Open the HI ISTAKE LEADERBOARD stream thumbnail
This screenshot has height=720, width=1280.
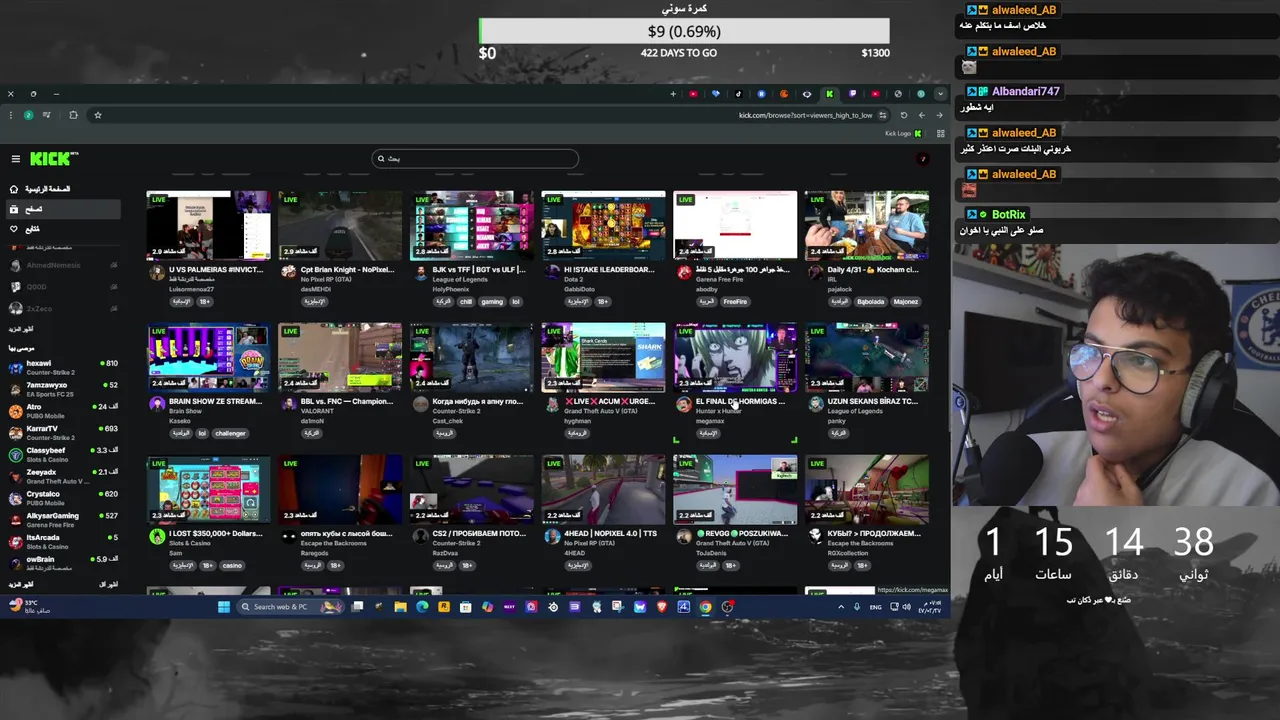pyautogui.click(x=603, y=225)
